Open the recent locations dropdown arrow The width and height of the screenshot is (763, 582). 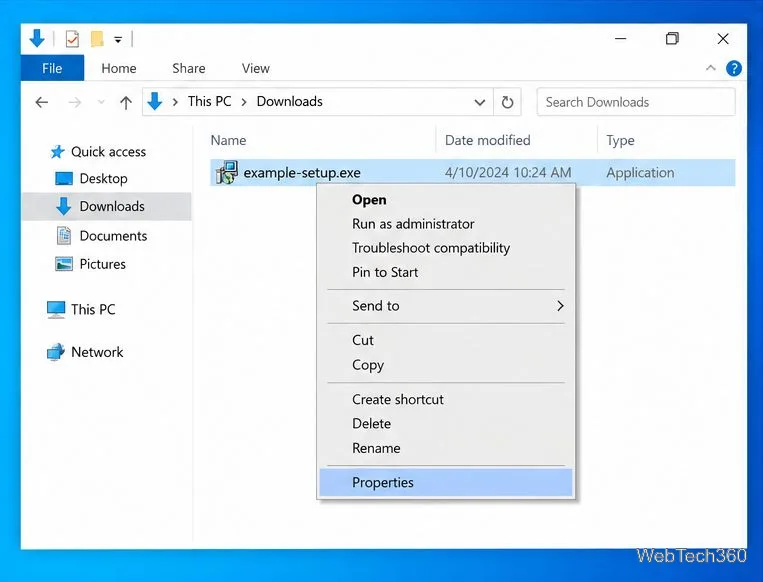[101, 102]
